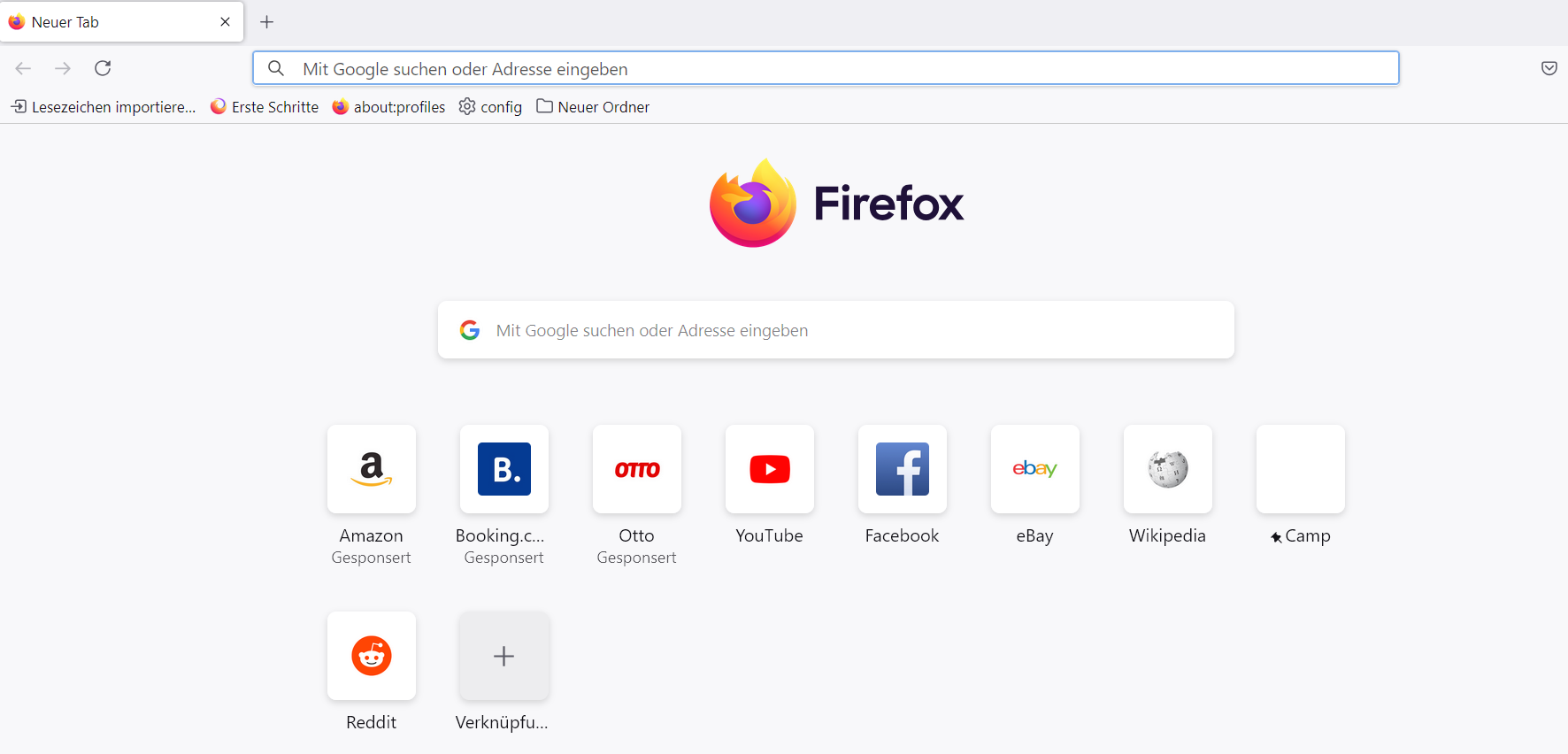Click the Reddit label under its tile
The image size is (1568, 754).
(x=372, y=722)
